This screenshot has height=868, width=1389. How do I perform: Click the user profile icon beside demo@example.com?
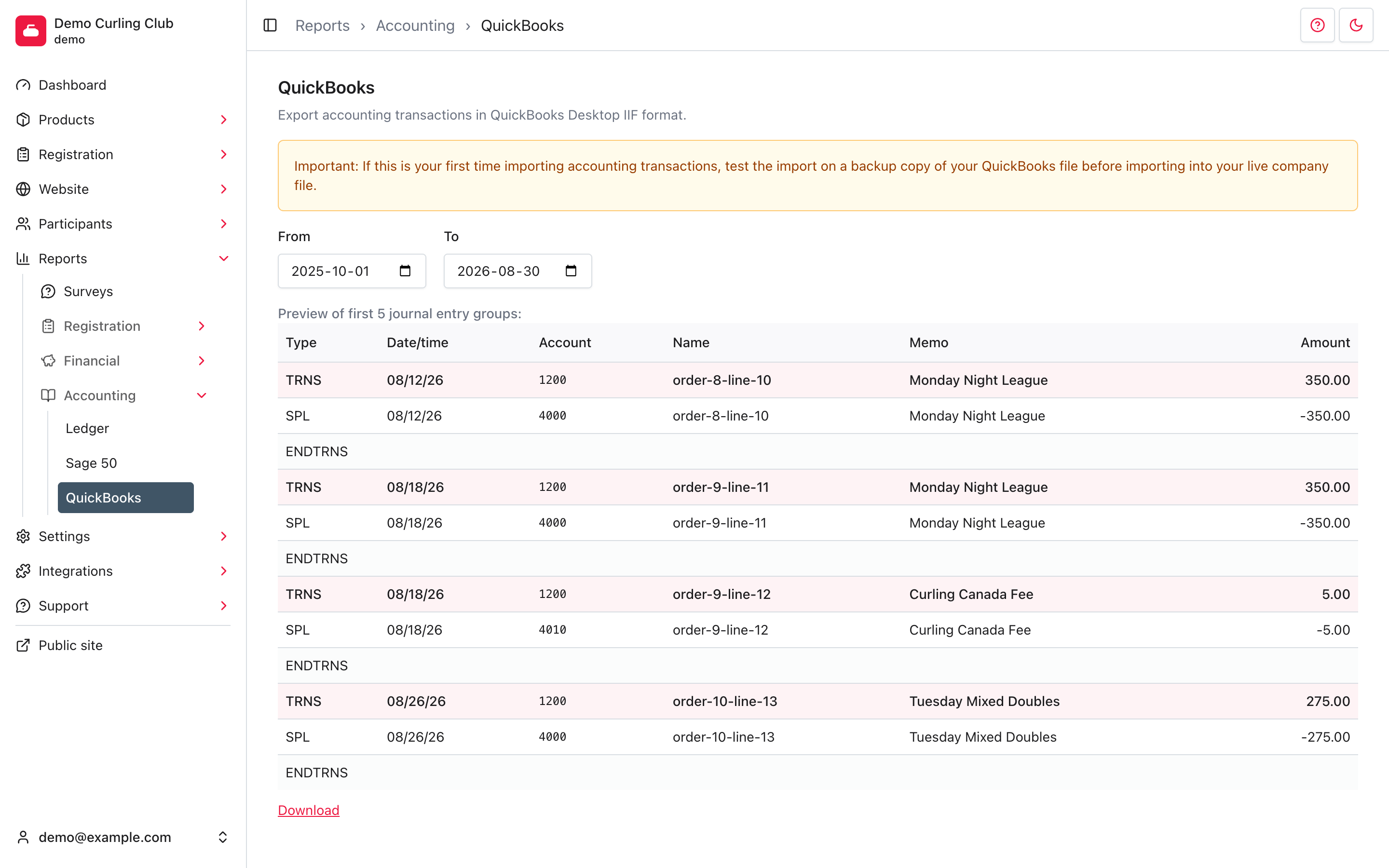23,837
